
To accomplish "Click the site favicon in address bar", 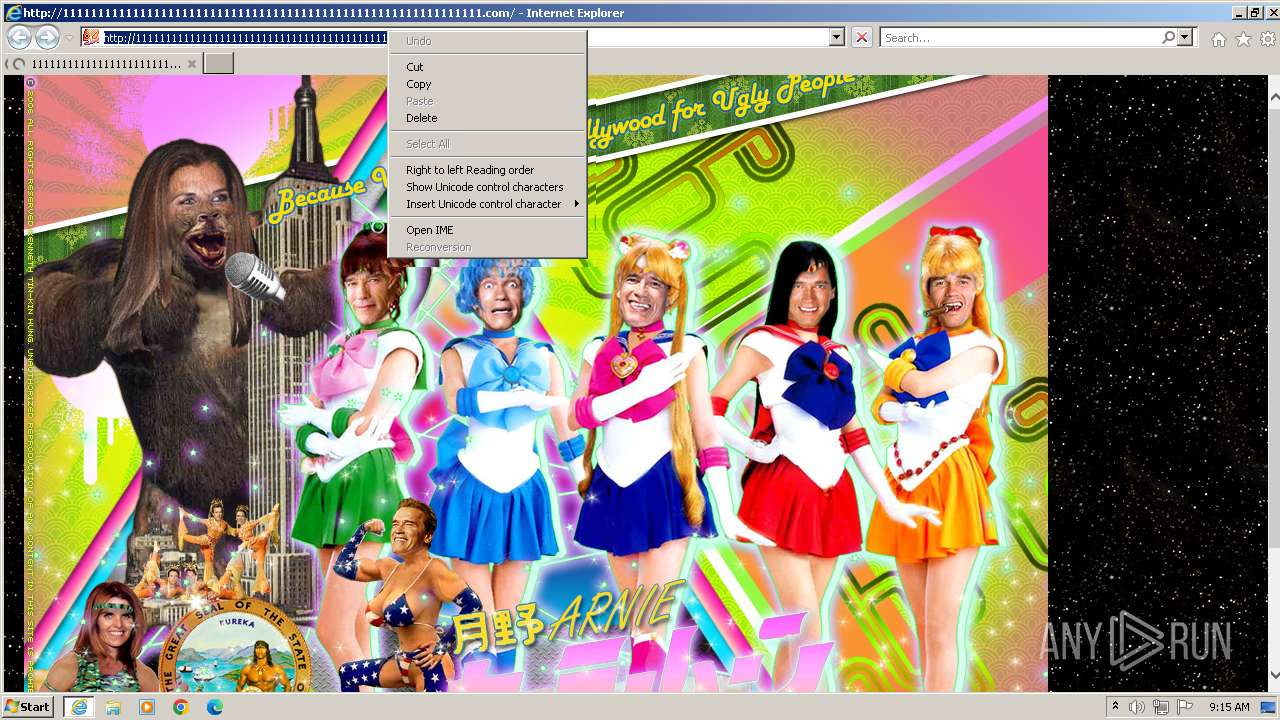I will click(91, 38).
